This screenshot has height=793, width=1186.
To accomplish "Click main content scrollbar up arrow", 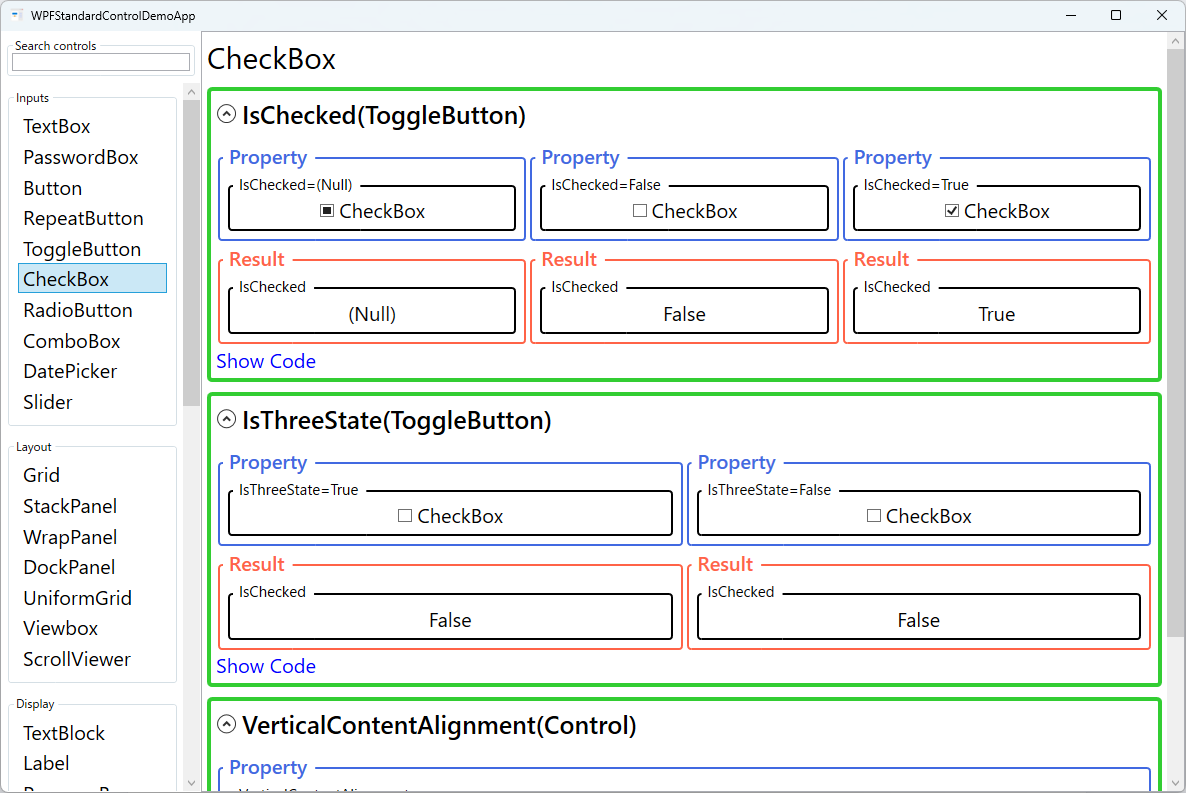I will coord(1175,41).
